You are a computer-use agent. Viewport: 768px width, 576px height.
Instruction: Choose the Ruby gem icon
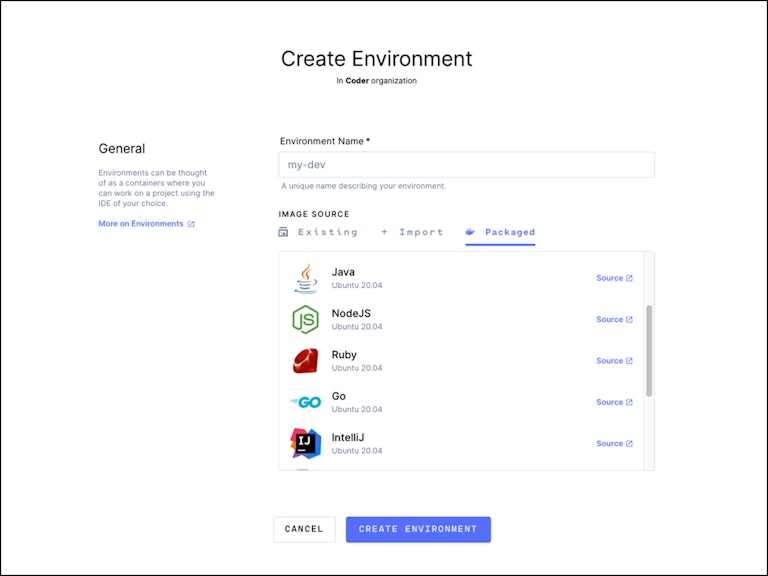(306, 361)
